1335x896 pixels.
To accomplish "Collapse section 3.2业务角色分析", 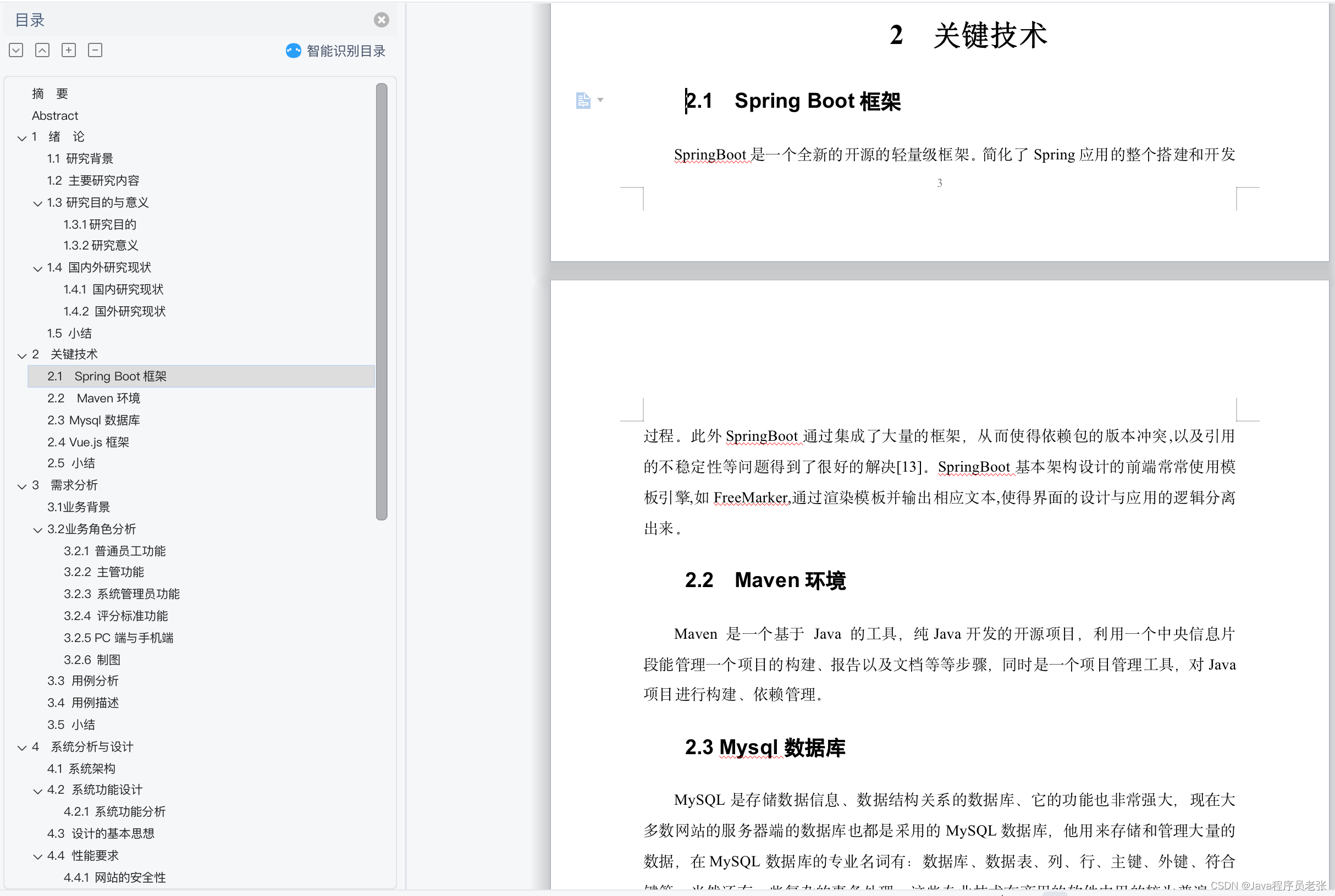I will [38, 530].
